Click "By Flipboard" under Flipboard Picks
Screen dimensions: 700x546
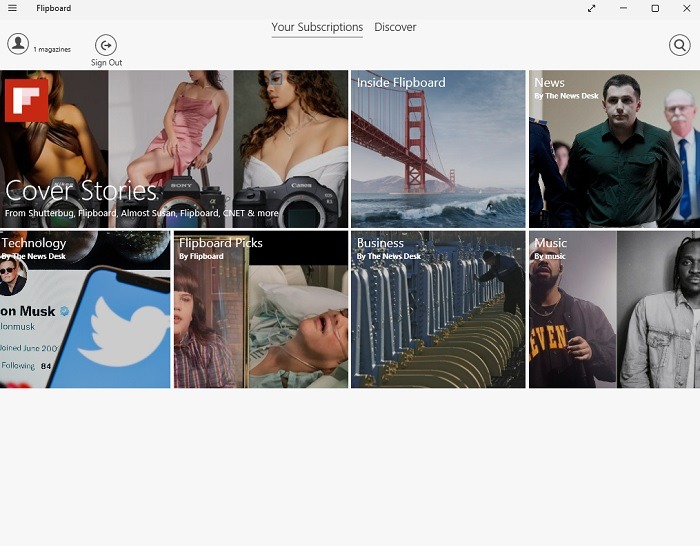click(x=201, y=256)
